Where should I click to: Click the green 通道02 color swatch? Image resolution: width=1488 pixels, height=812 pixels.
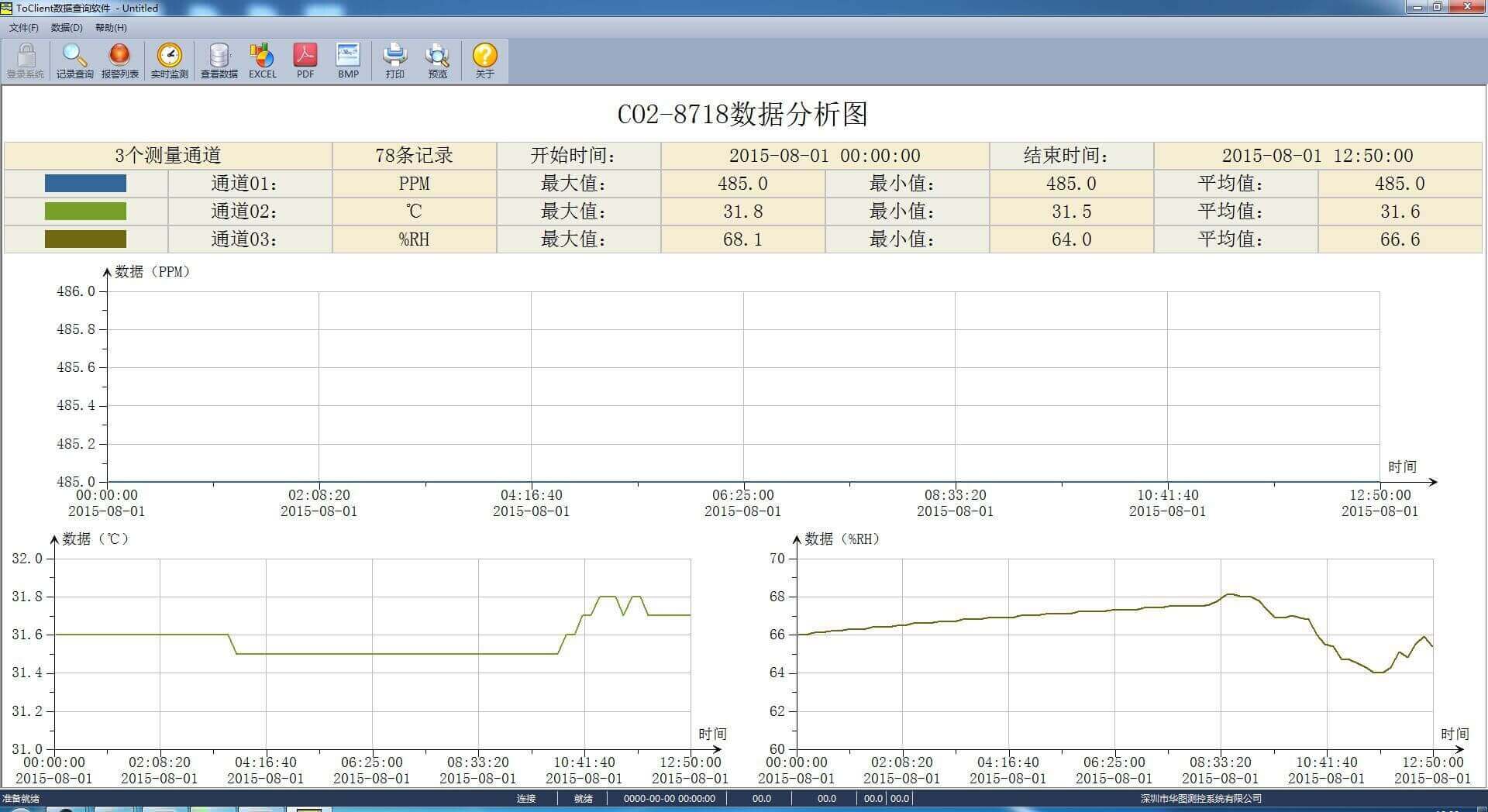85,212
